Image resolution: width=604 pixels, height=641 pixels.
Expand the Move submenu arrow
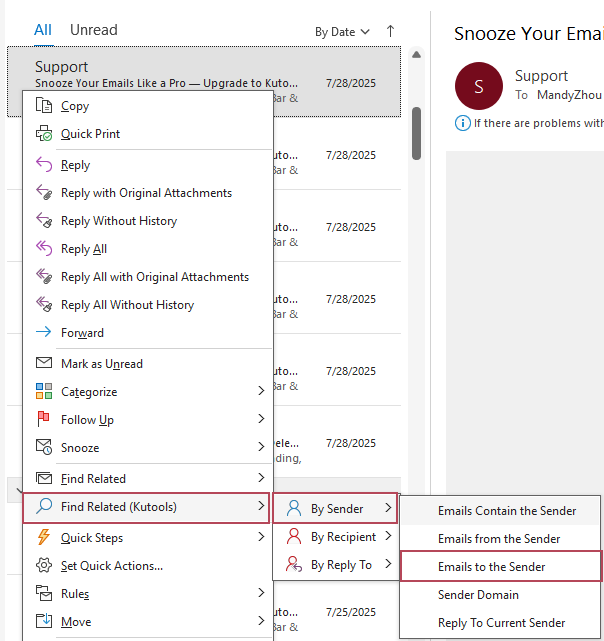click(261, 621)
